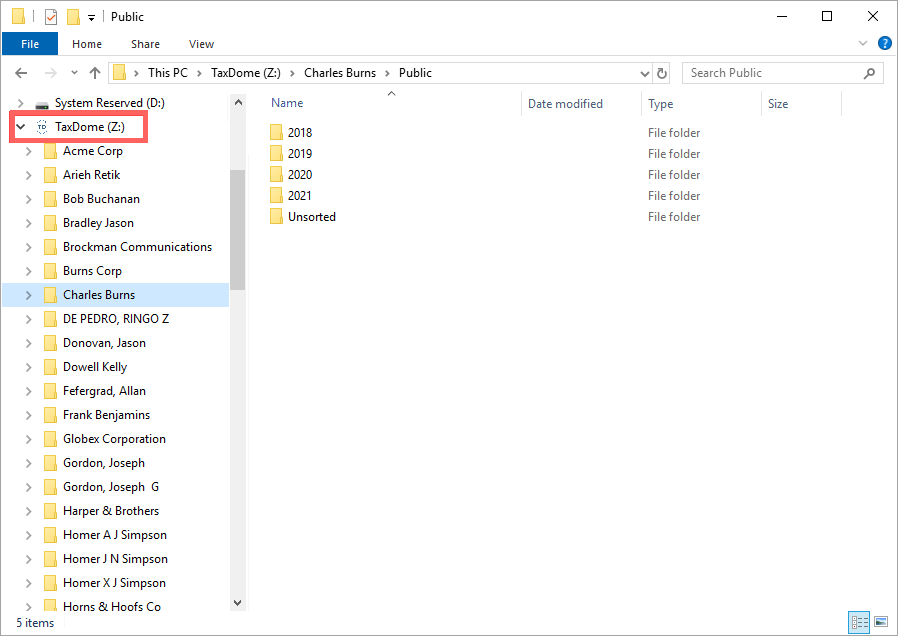
Task: Select Globex Corporation in the navigation tree
Action: click(114, 439)
